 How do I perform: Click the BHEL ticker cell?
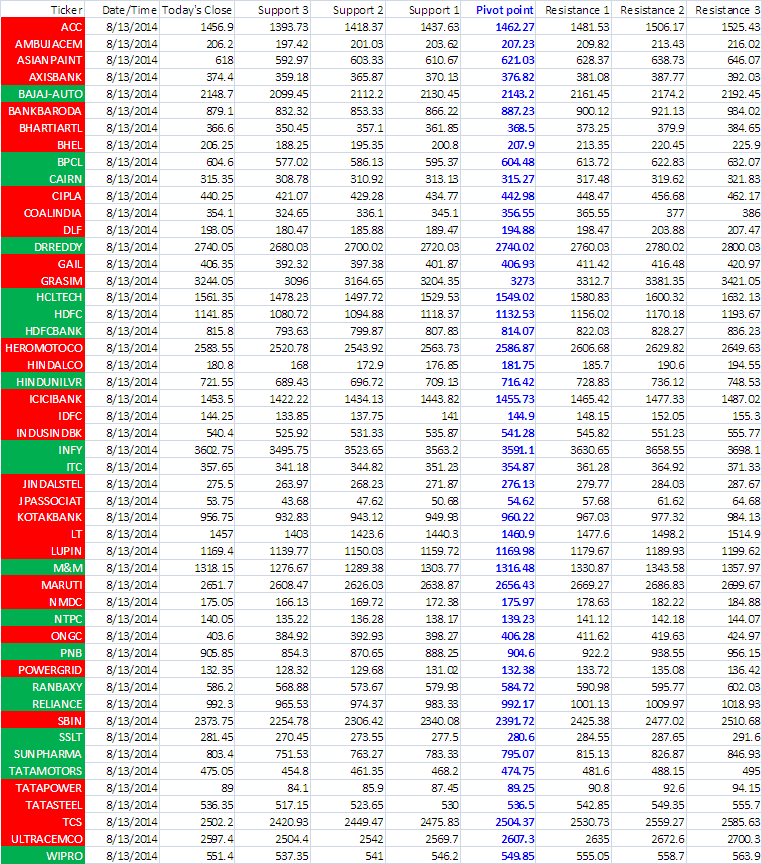pyautogui.click(x=42, y=145)
